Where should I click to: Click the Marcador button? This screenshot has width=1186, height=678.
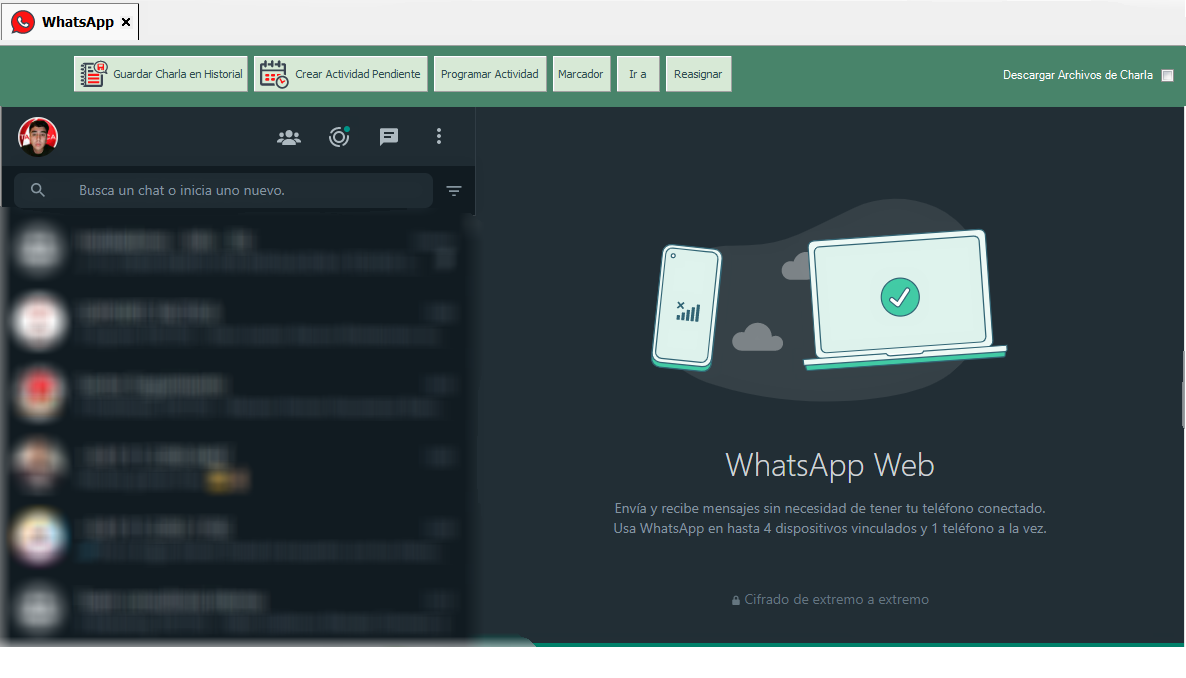click(x=581, y=74)
